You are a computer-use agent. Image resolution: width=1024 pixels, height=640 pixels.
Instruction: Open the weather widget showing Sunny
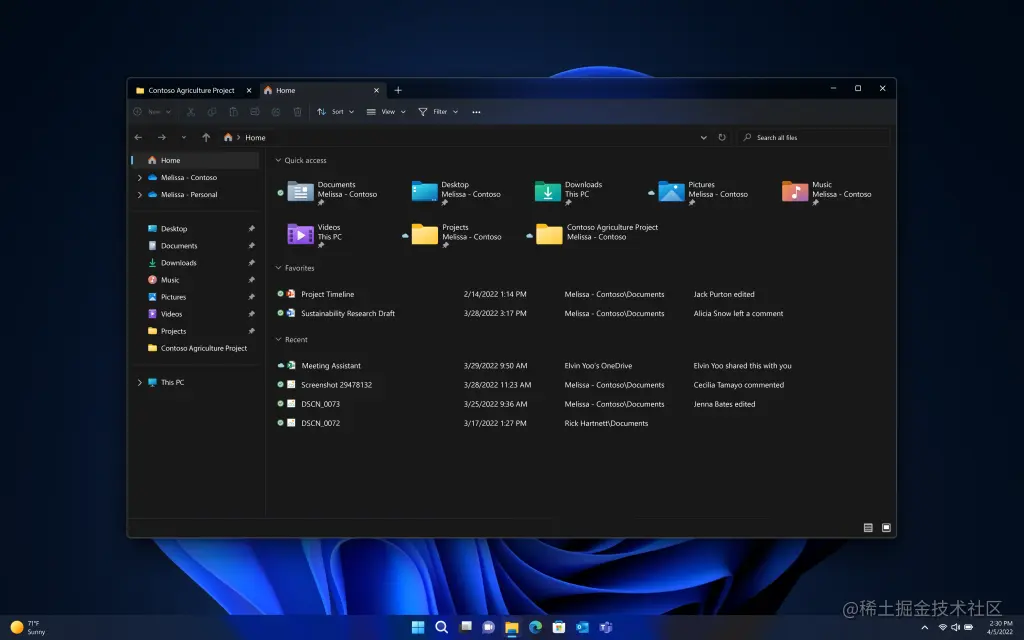coord(28,628)
